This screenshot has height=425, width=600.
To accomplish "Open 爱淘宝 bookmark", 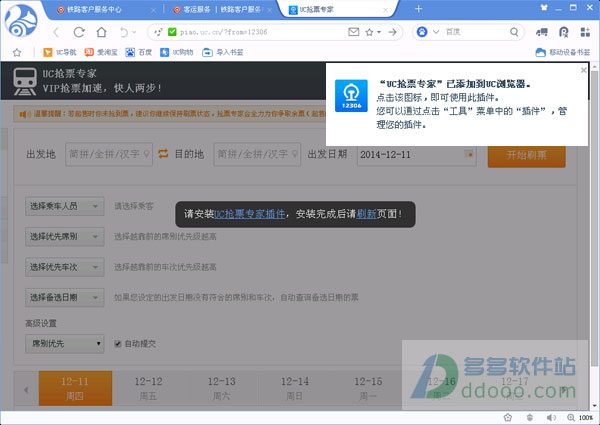I will pos(101,52).
